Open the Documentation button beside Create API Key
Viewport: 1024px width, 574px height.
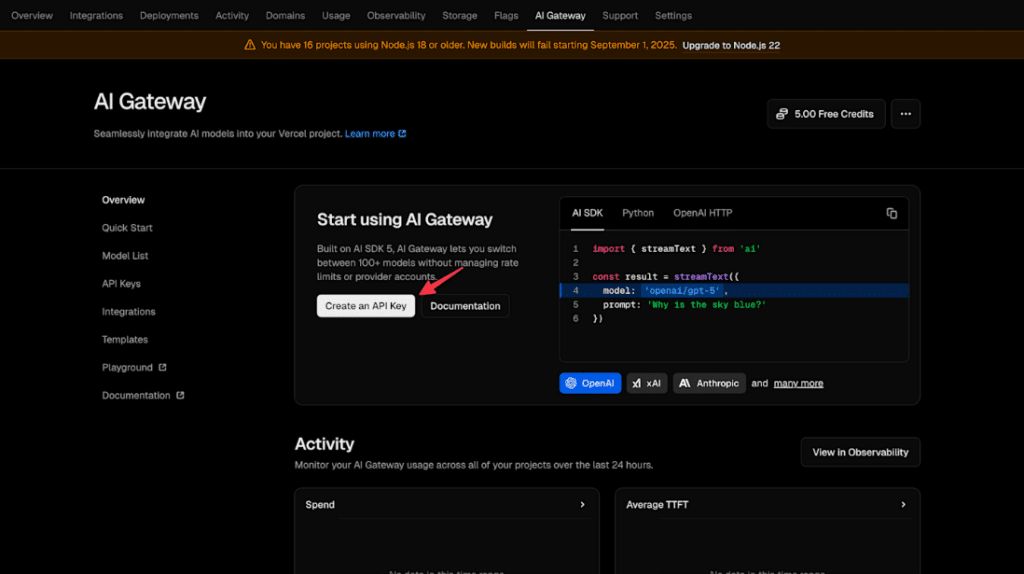465,306
